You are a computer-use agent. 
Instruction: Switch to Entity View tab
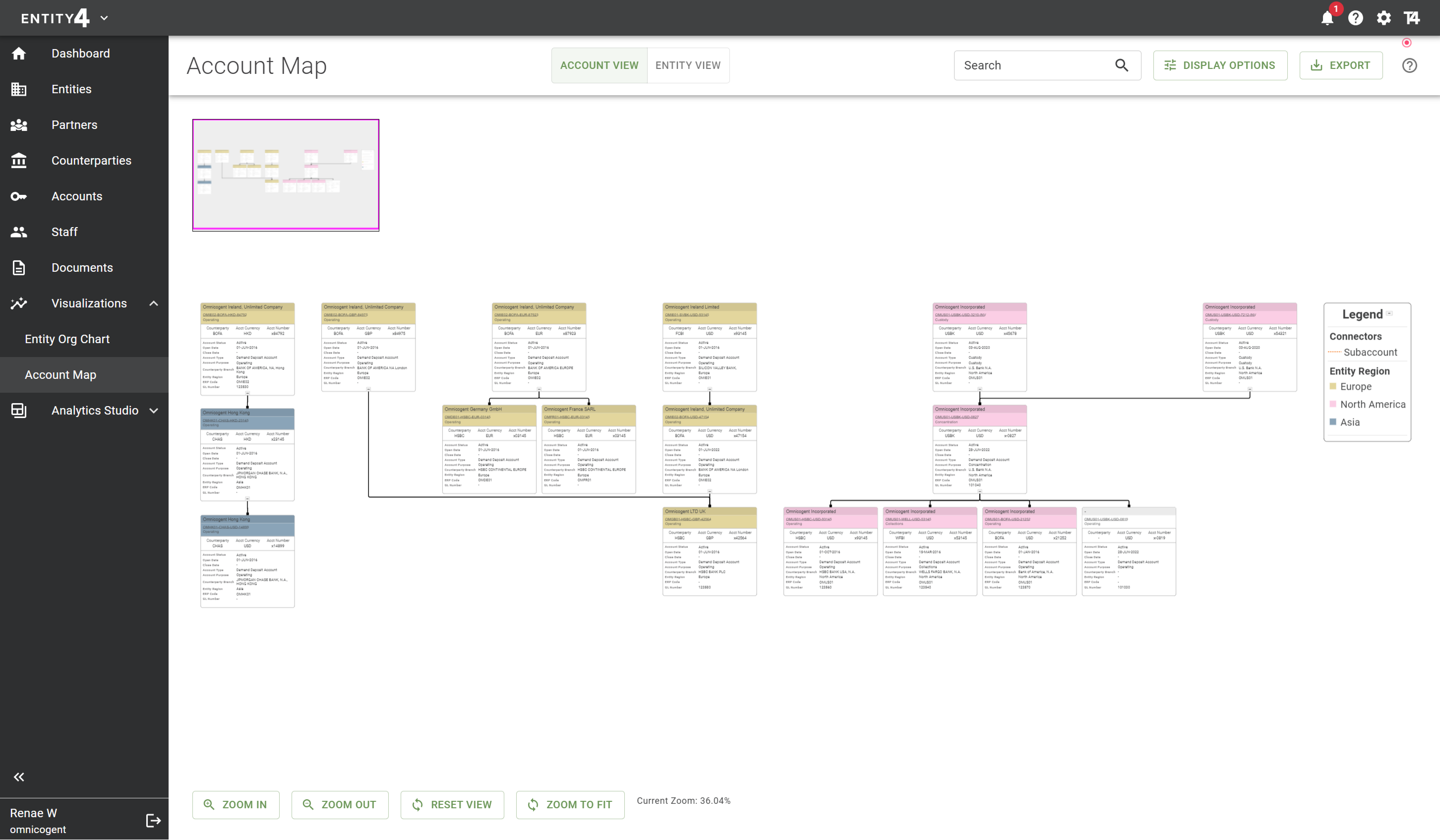pyautogui.click(x=688, y=65)
